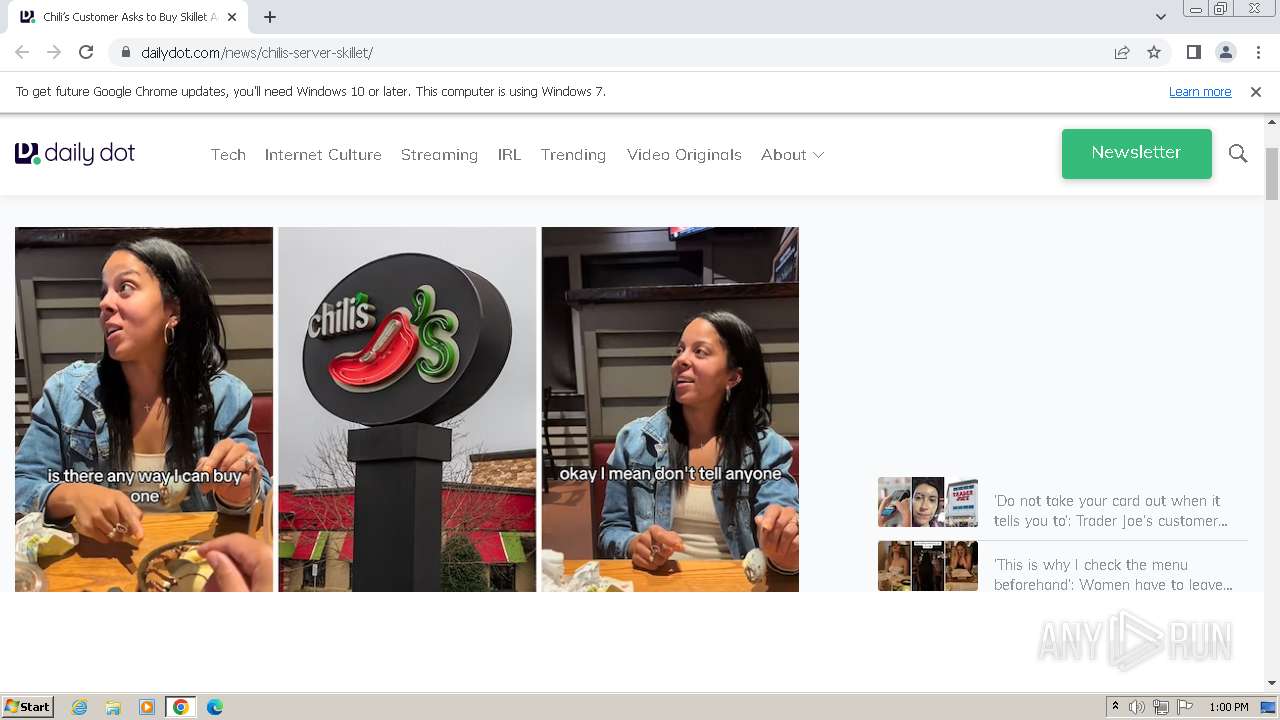Open site search magnifier icon
The height and width of the screenshot is (720, 1280).
(x=1238, y=154)
